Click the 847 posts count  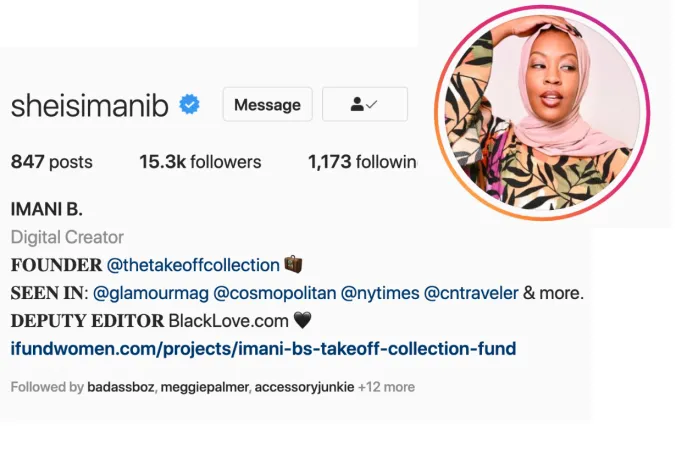click(x=52, y=162)
